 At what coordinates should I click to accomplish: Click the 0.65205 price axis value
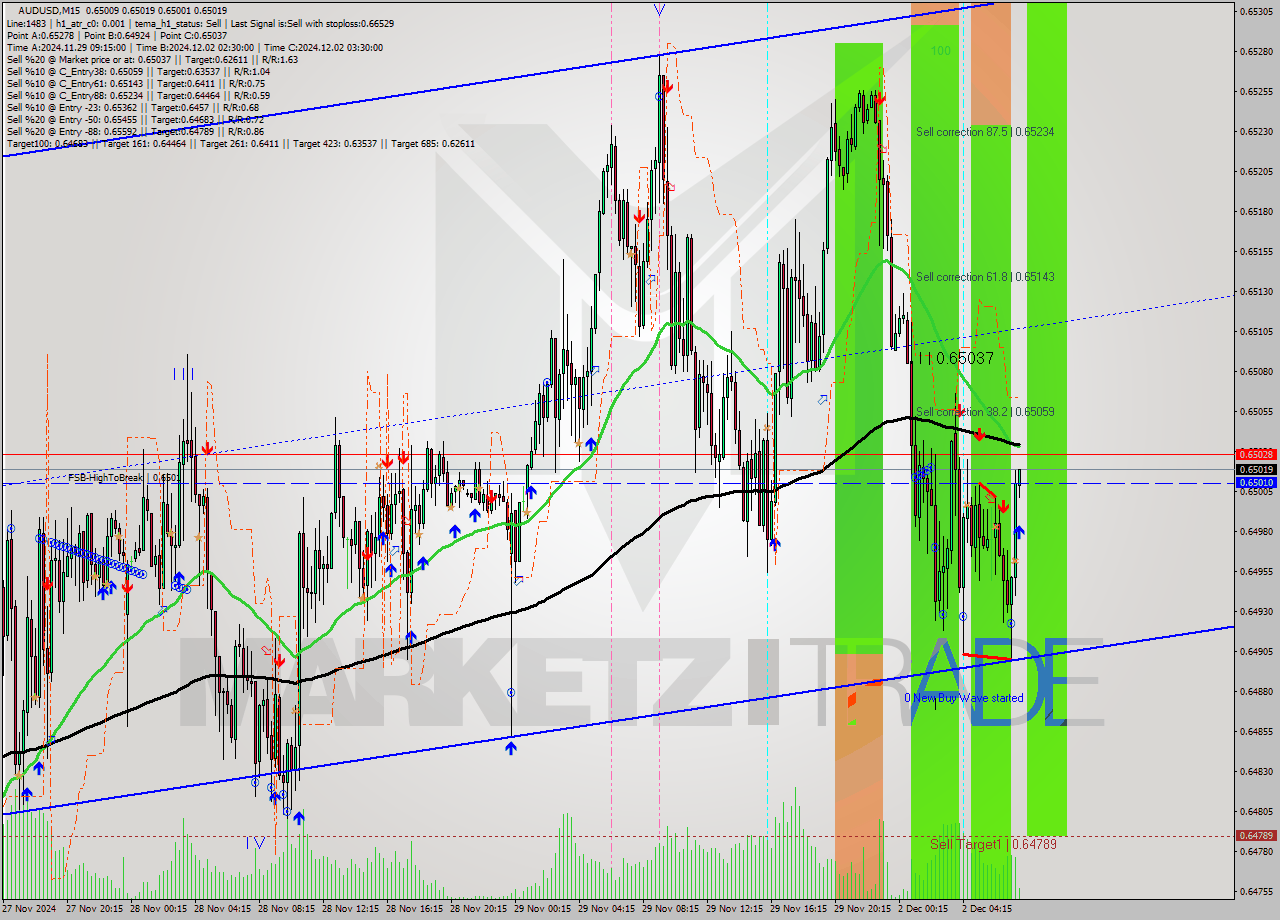pos(1256,171)
